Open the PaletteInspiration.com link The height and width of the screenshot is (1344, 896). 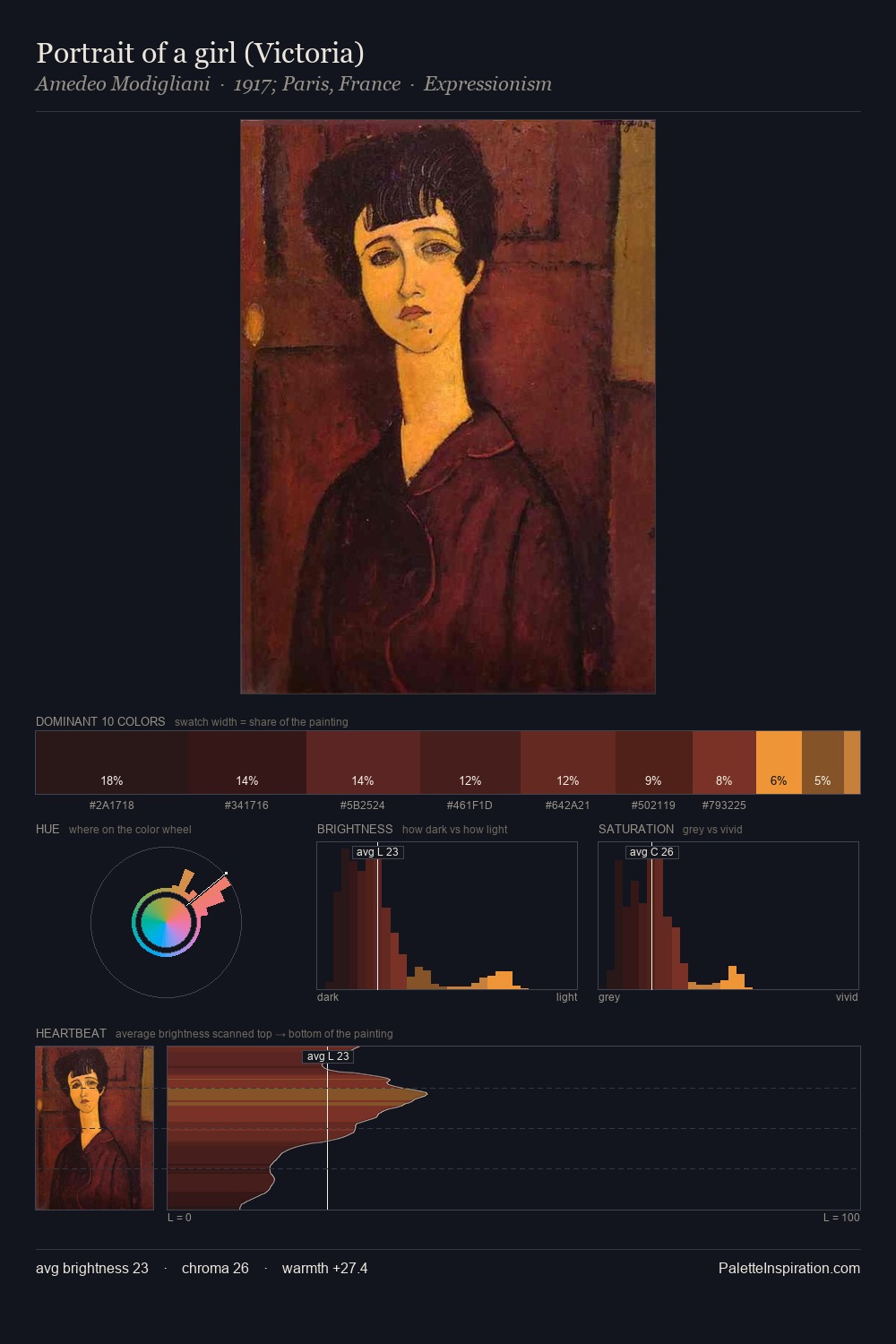click(x=789, y=1269)
